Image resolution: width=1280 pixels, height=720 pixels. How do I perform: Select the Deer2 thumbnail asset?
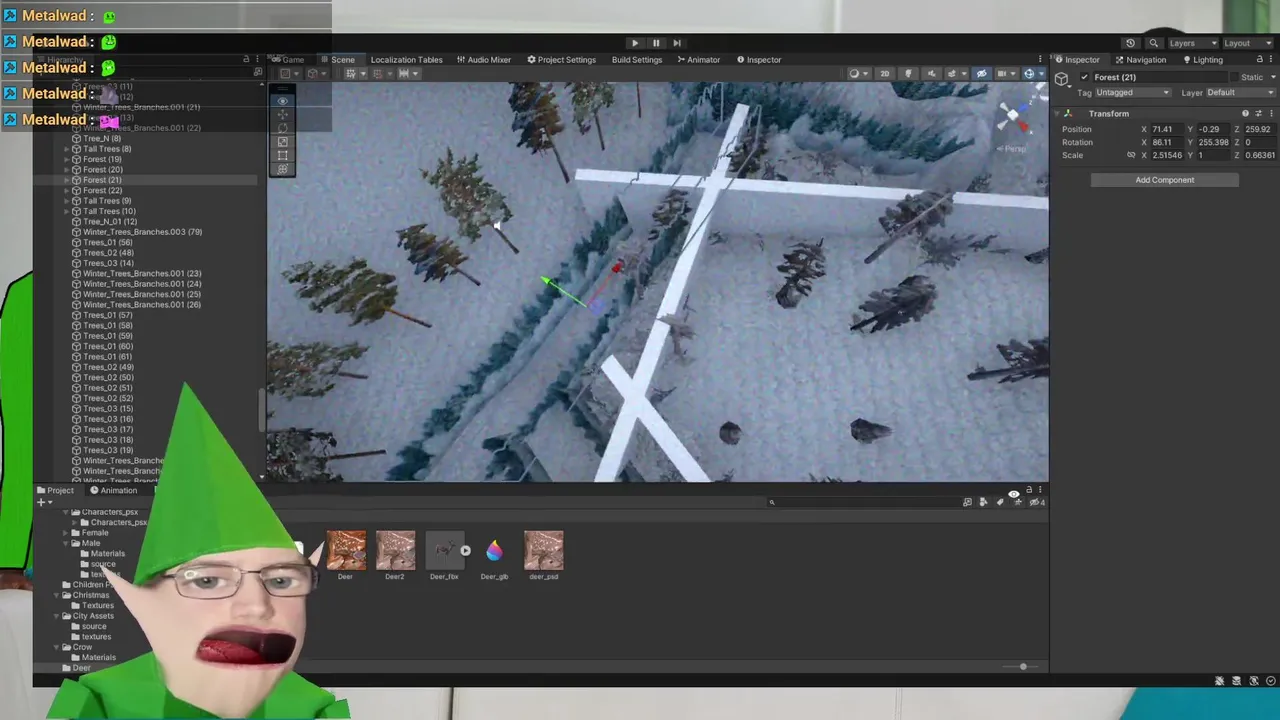395,556
